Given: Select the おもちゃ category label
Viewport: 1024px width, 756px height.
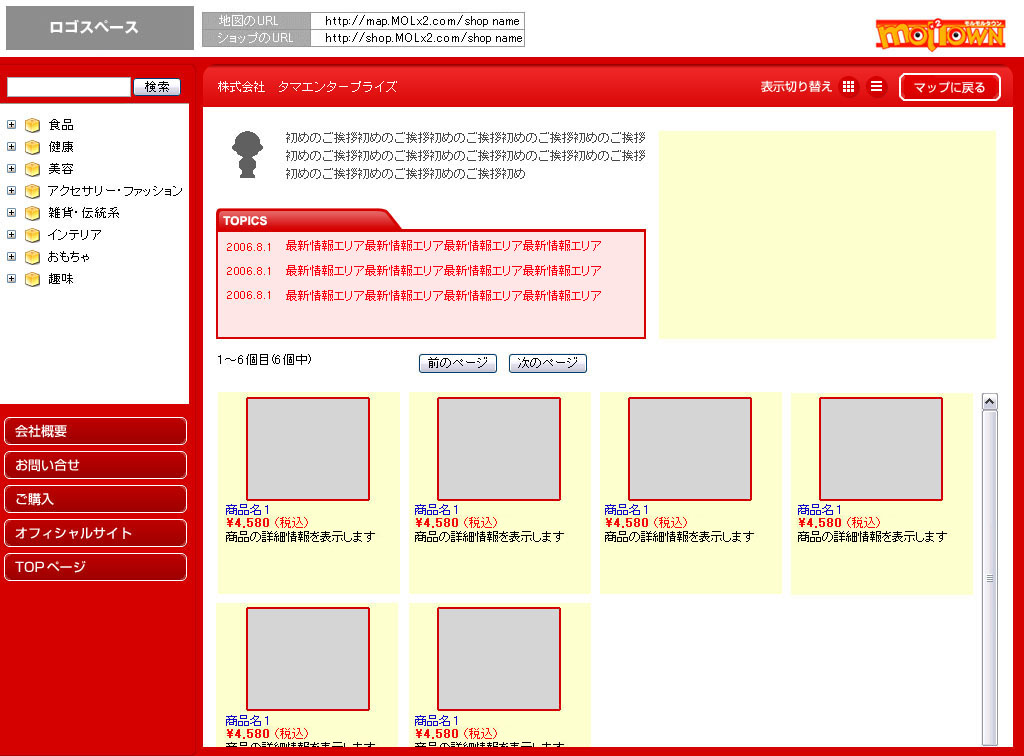Looking at the screenshot, I should [x=69, y=257].
